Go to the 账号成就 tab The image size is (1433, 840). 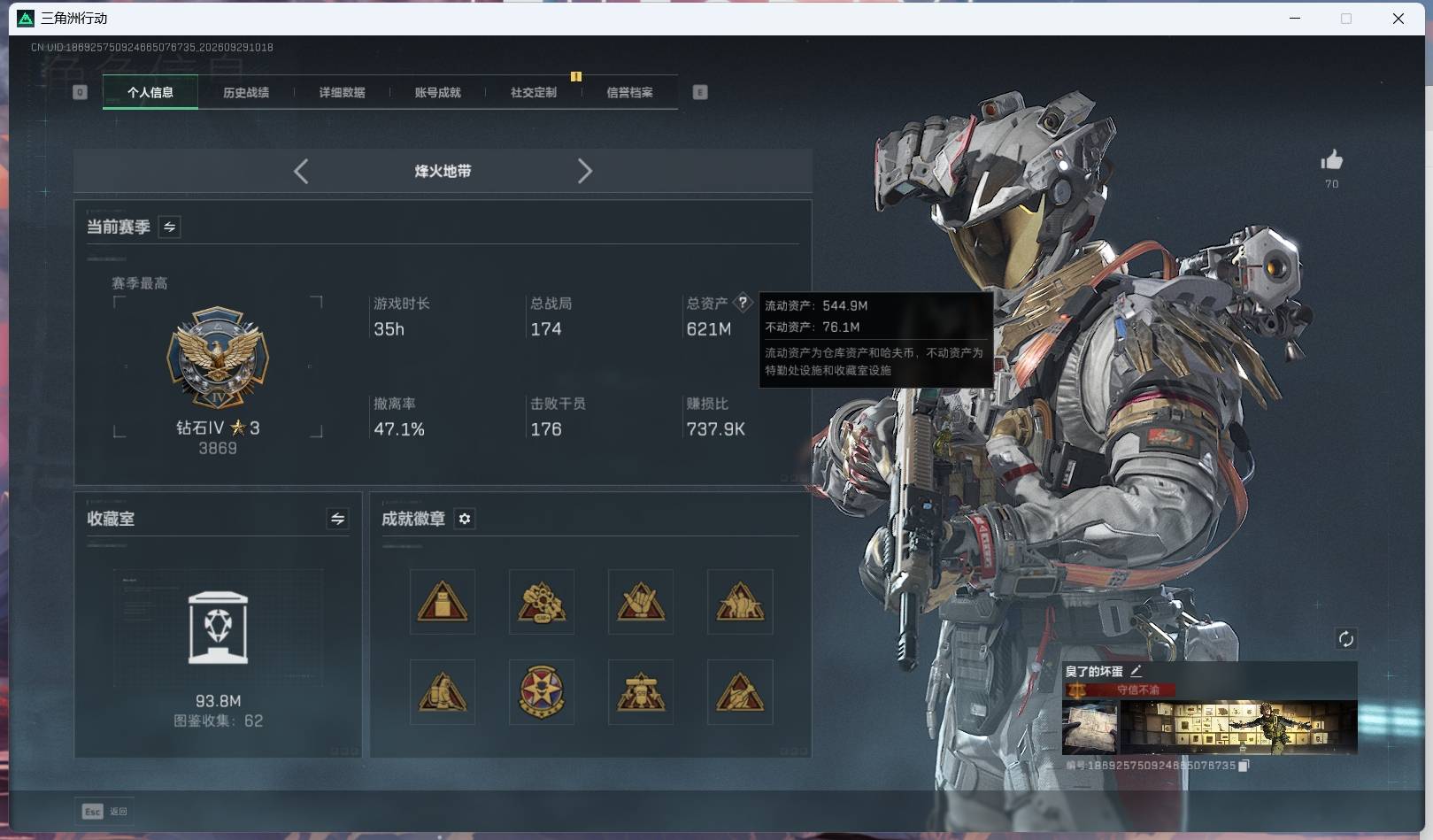tap(437, 92)
